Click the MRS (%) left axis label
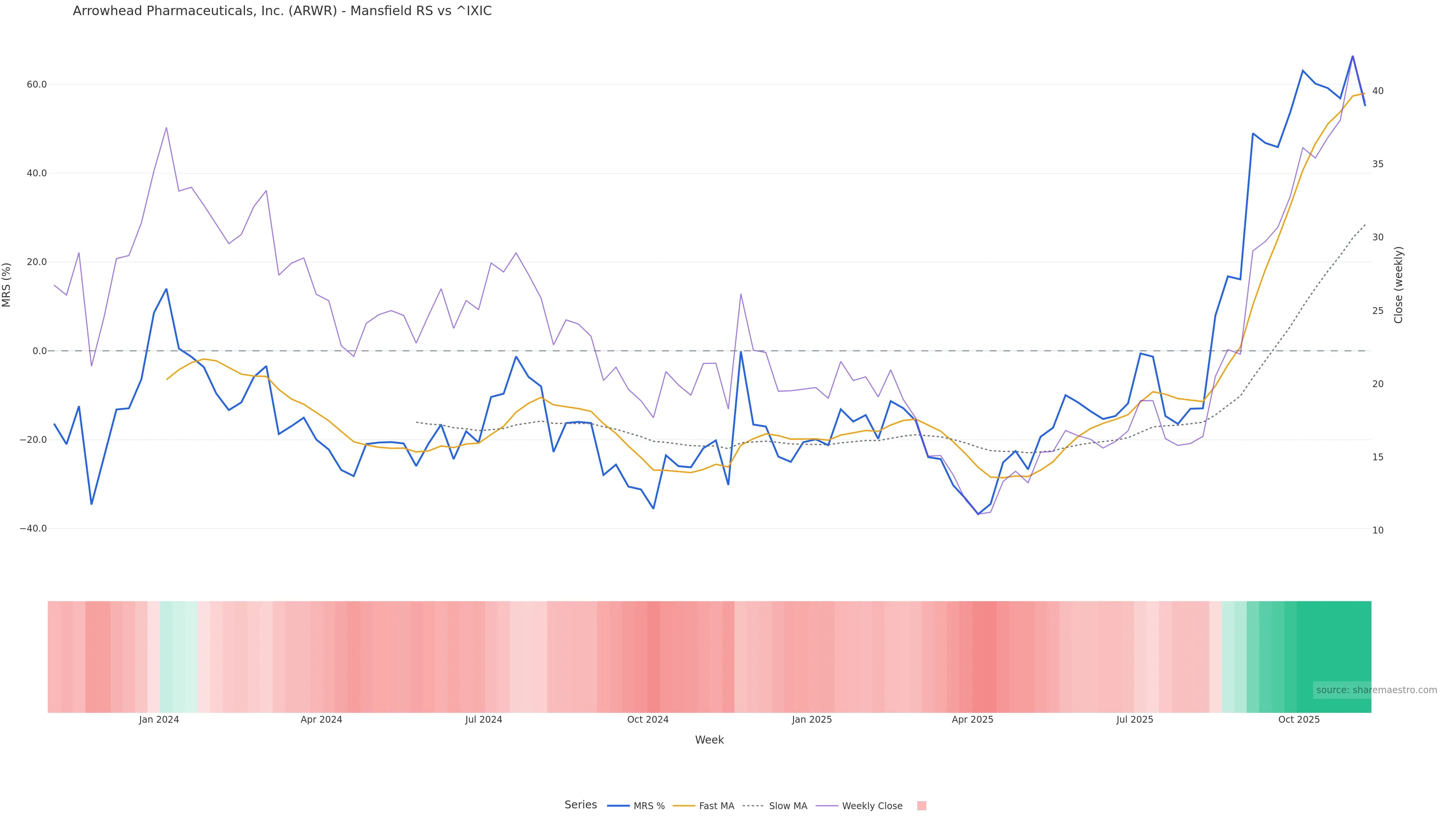Image resolution: width=1456 pixels, height=819 pixels. point(7,285)
